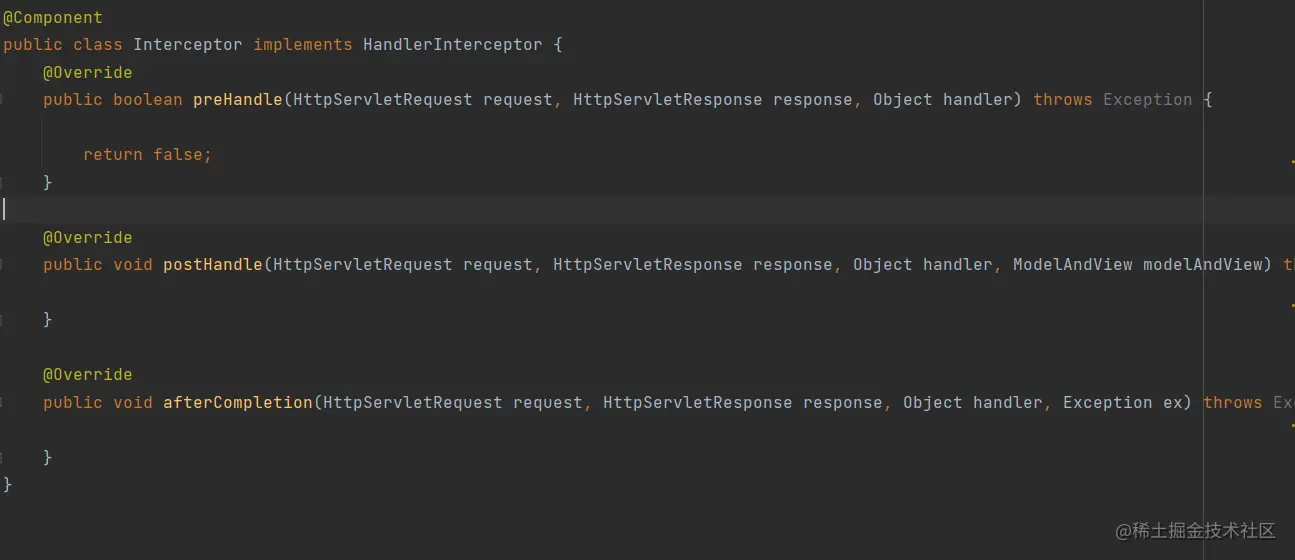Collapse the afterCompletion method fold marker
Image resolution: width=1295 pixels, height=560 pixels.
coord(2,402)
